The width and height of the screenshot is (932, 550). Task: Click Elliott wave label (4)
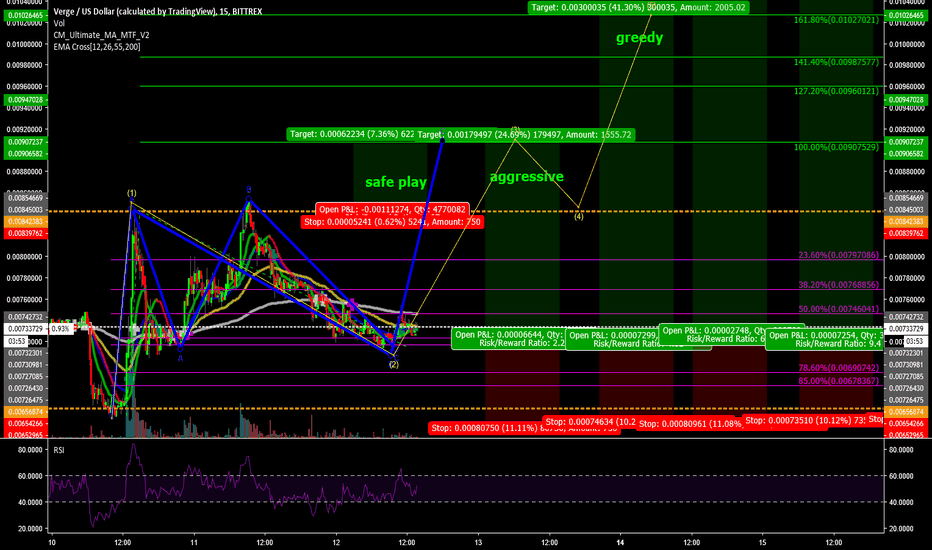pos(578,216)
